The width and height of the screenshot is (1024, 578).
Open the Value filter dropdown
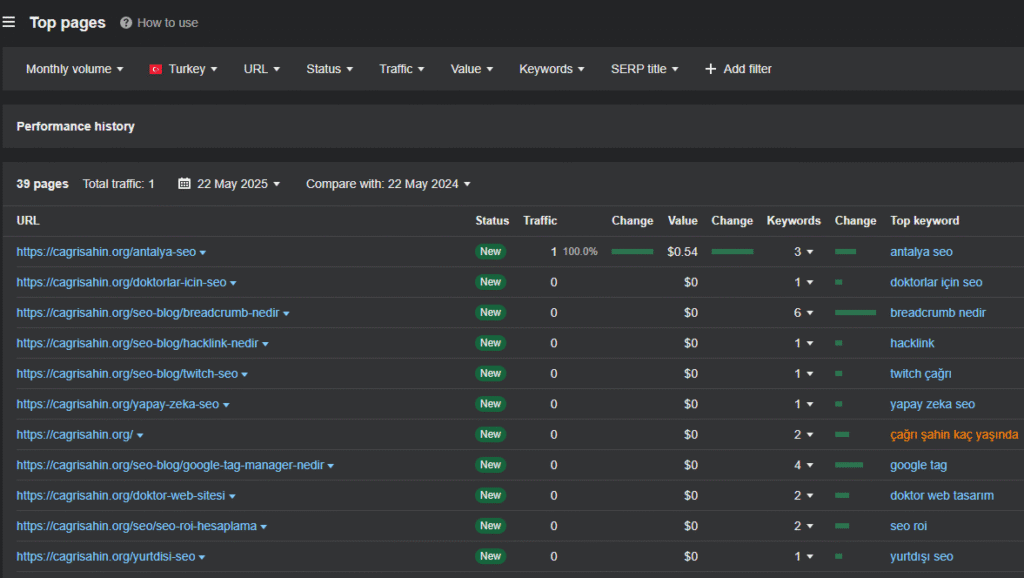[x=472, y=69]
